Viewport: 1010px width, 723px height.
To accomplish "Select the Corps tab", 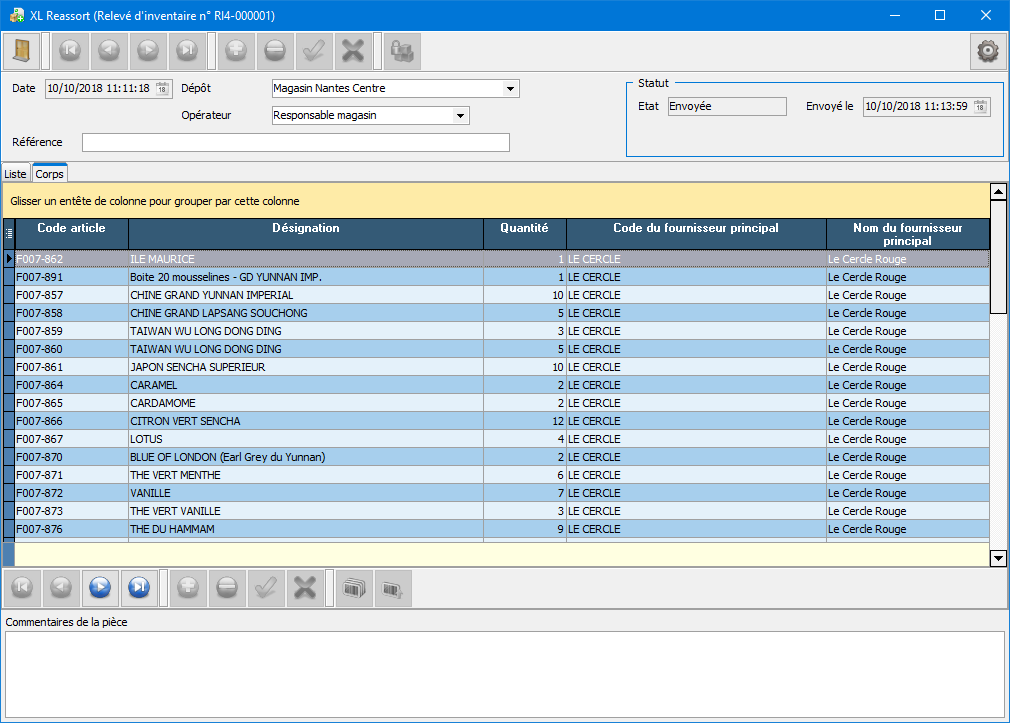I will pos(49,174).
